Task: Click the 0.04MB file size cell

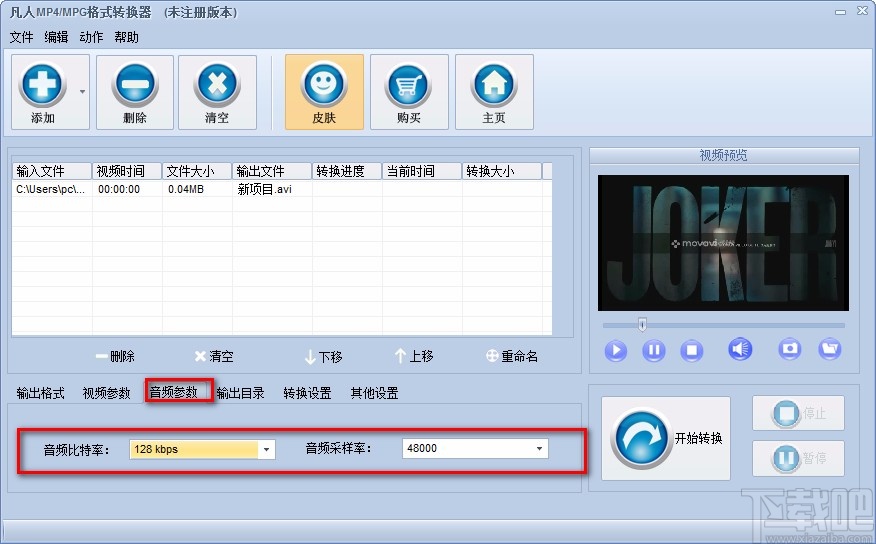Action: click(x=186, y=189)
